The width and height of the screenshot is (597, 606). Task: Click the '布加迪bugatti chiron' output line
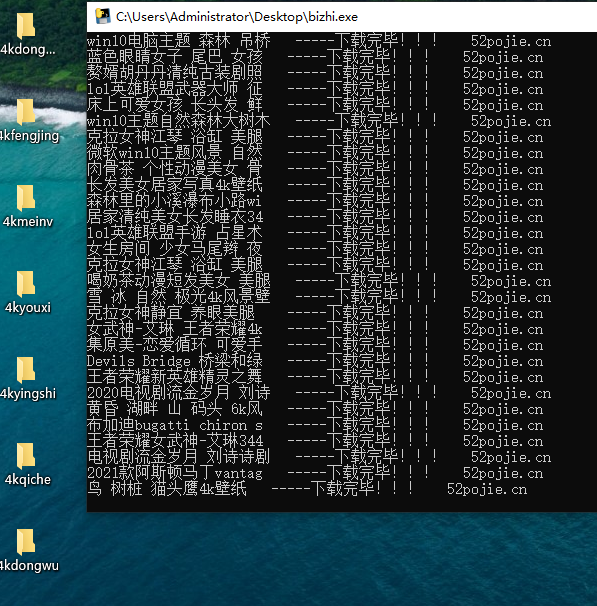tap(315, 425)
